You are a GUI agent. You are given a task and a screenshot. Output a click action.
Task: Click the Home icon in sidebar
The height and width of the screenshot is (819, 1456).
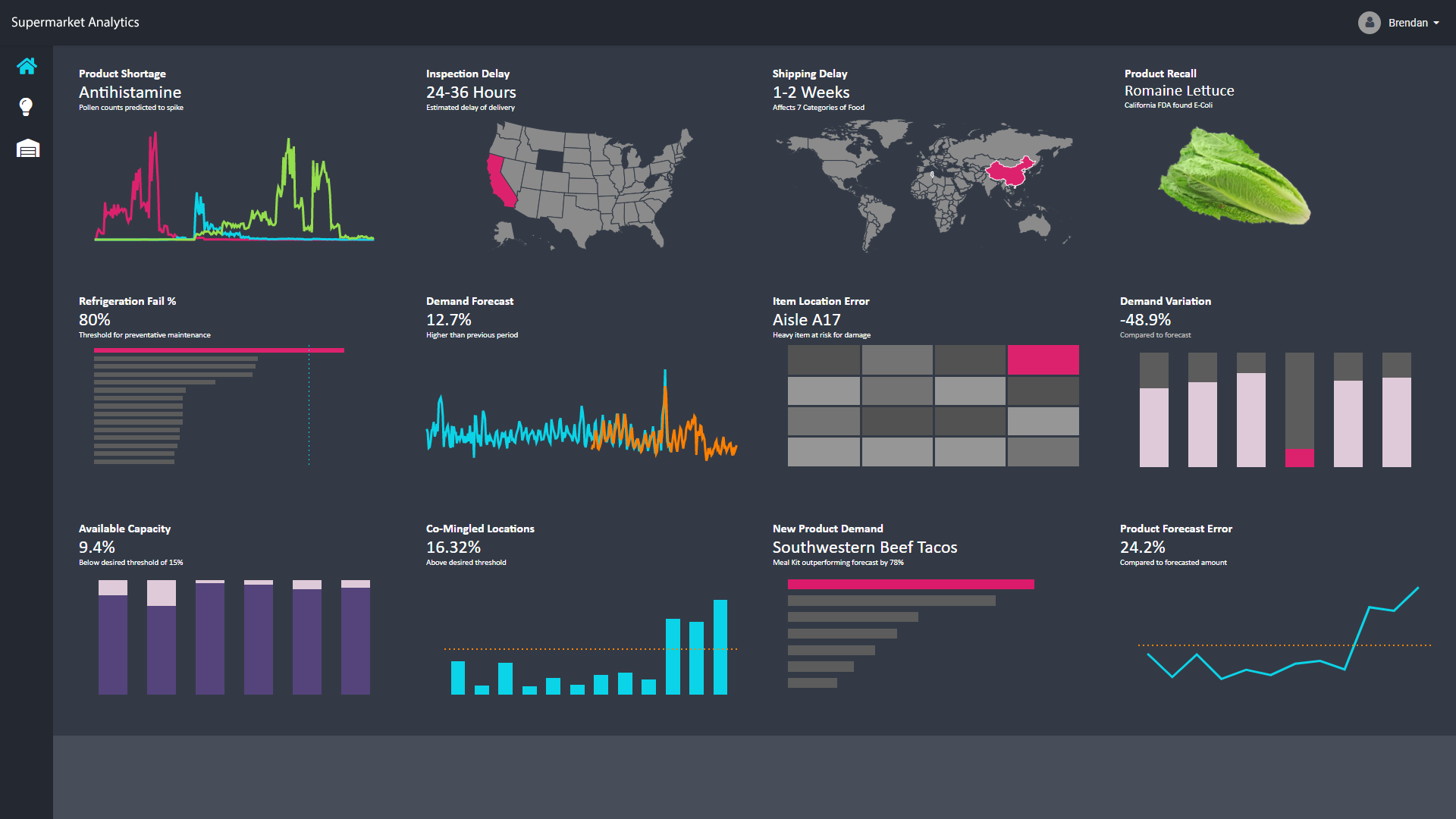point(27,67)
